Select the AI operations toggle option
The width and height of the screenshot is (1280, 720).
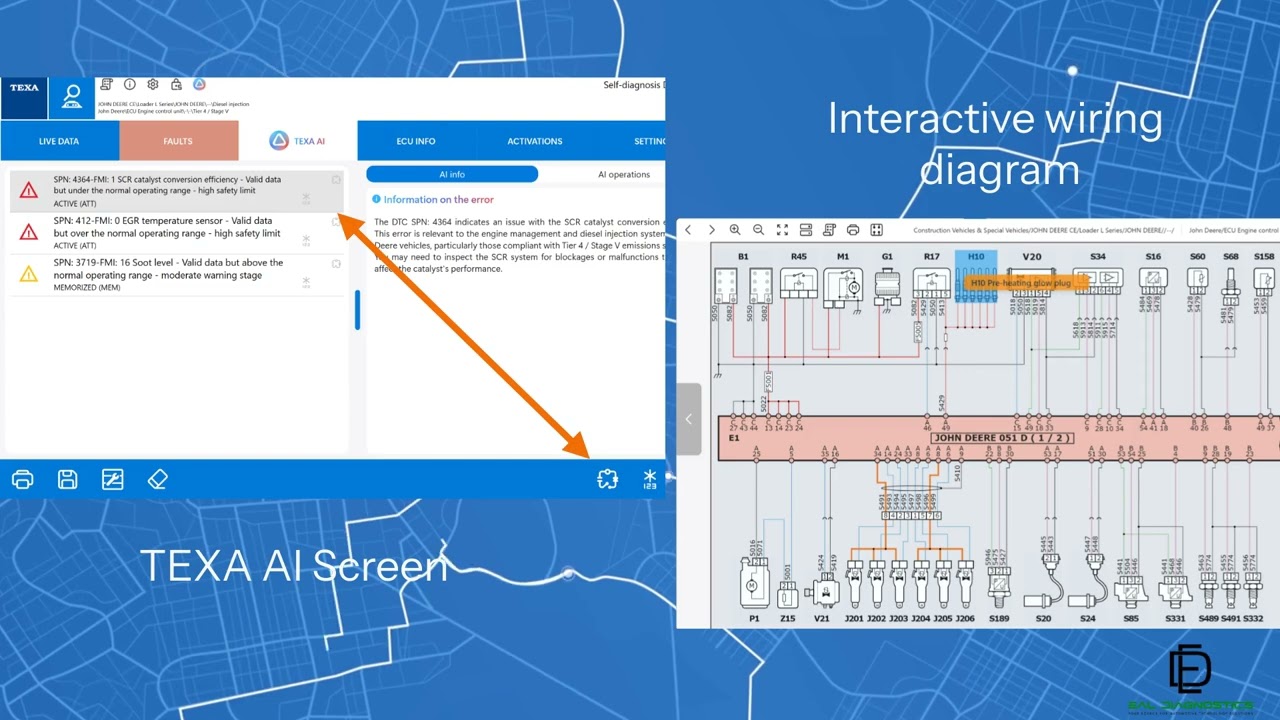tap(624, 174)
